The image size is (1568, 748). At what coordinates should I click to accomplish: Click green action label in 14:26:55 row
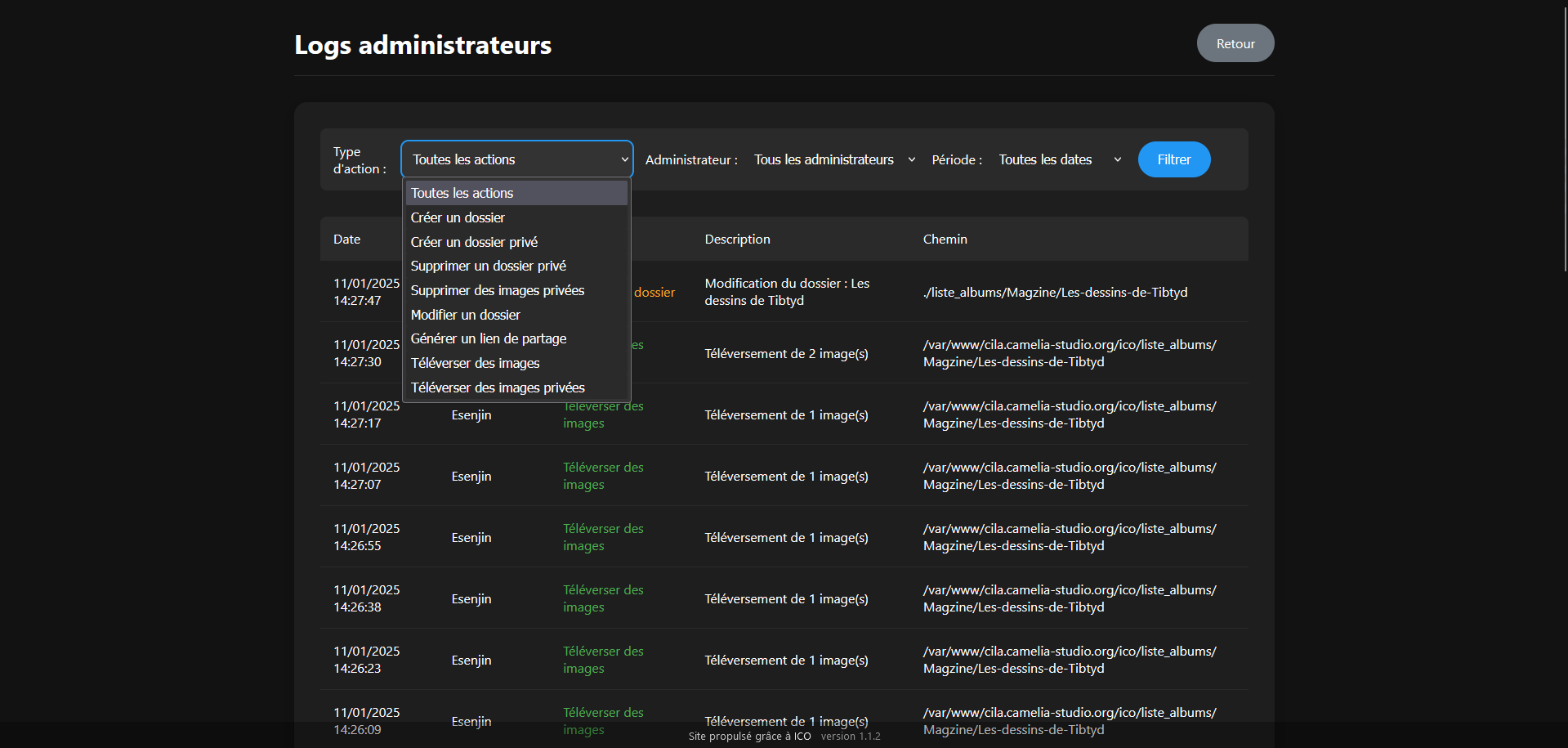[x=603, y=537]
